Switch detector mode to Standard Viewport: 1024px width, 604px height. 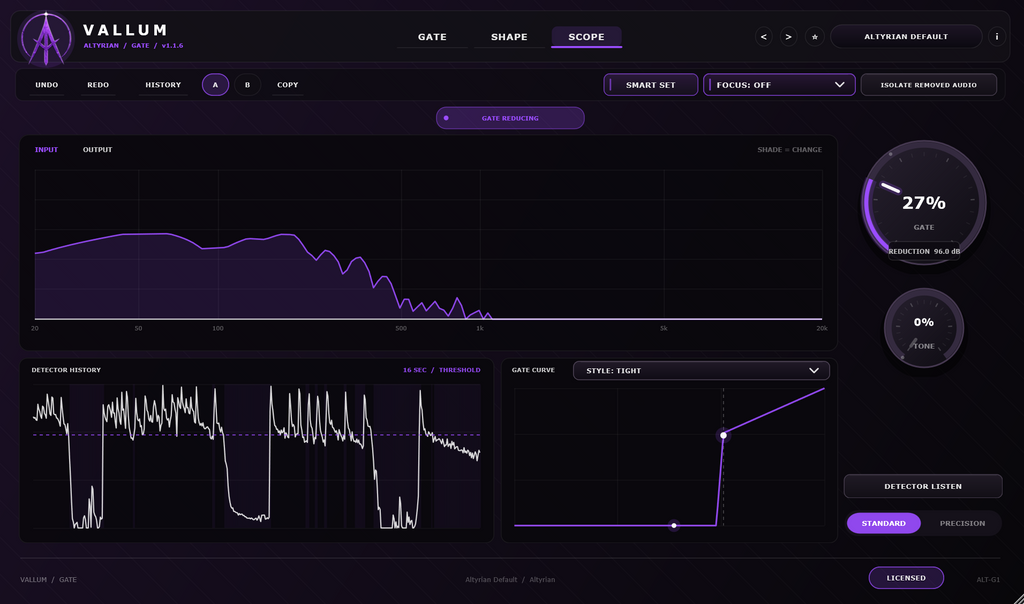pyautogui.click(x=884, y=523)
